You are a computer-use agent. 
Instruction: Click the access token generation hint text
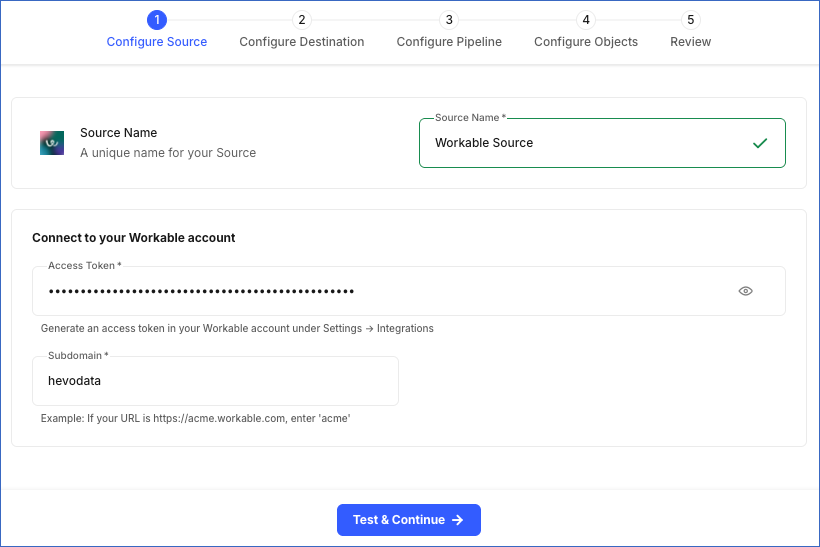click(237, 328)
